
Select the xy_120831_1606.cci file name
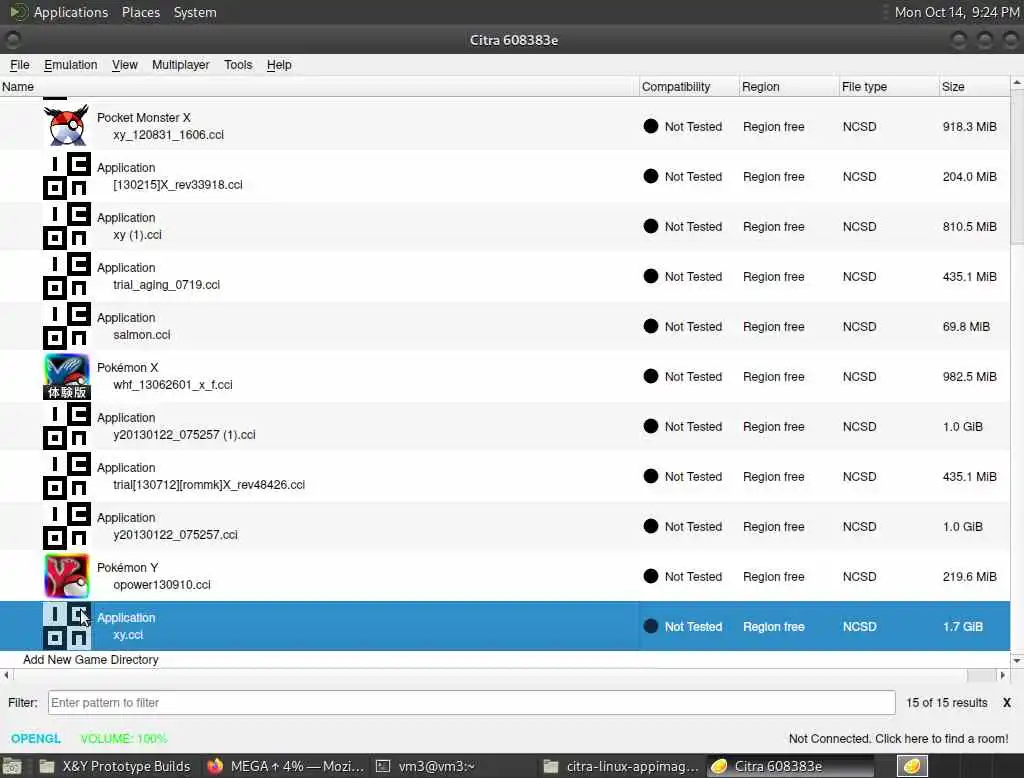point(168,135)
